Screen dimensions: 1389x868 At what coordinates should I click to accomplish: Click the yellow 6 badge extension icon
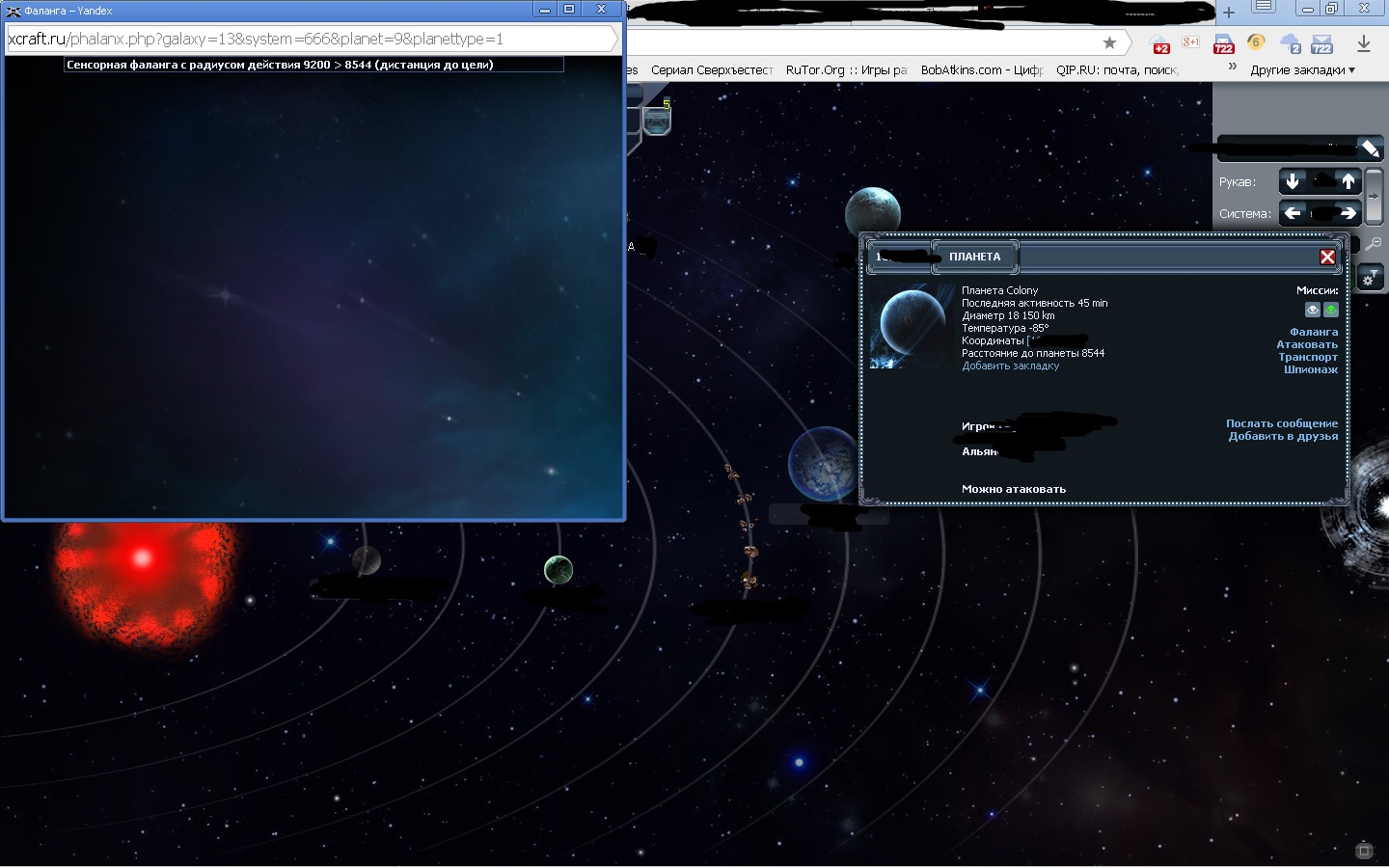(x=1255, y=42)
